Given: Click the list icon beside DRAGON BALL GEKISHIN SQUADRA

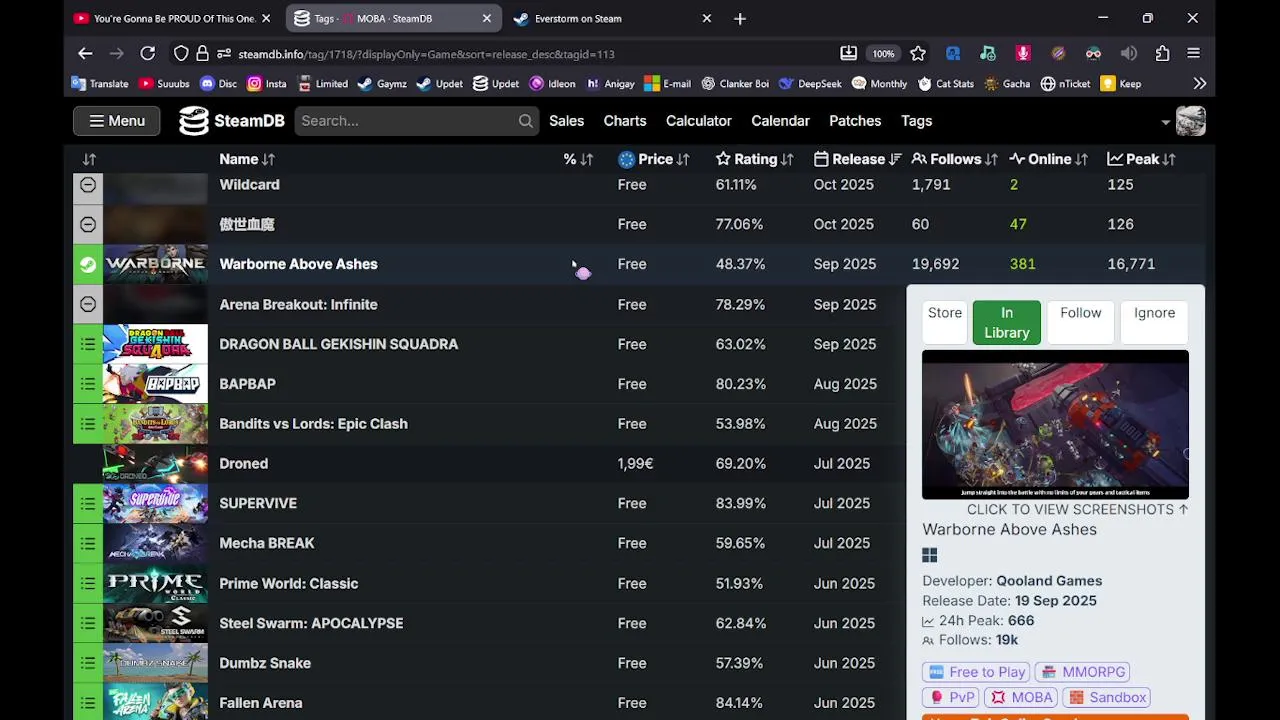Looking at the screenshot, I should coord(88,344).
